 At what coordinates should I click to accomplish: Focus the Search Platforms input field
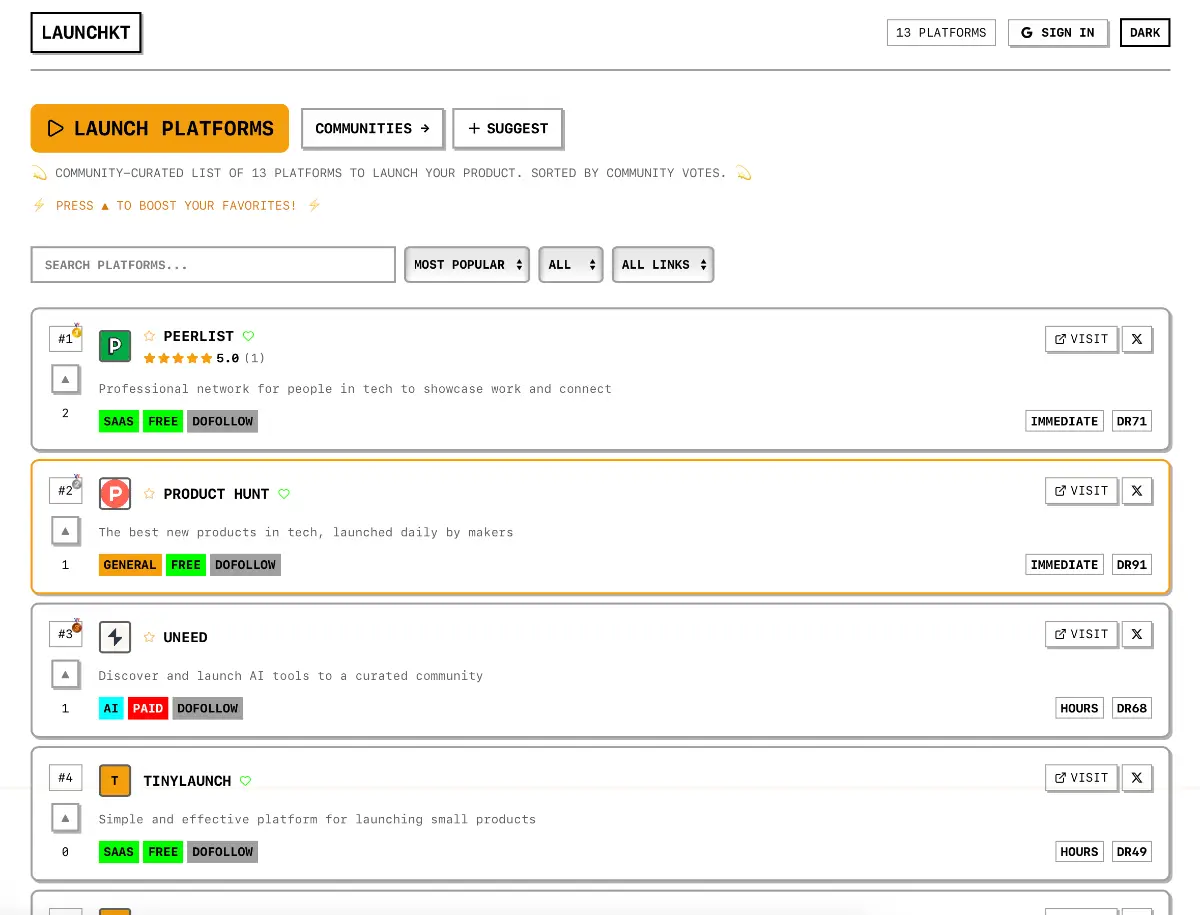tap(213, 265)
